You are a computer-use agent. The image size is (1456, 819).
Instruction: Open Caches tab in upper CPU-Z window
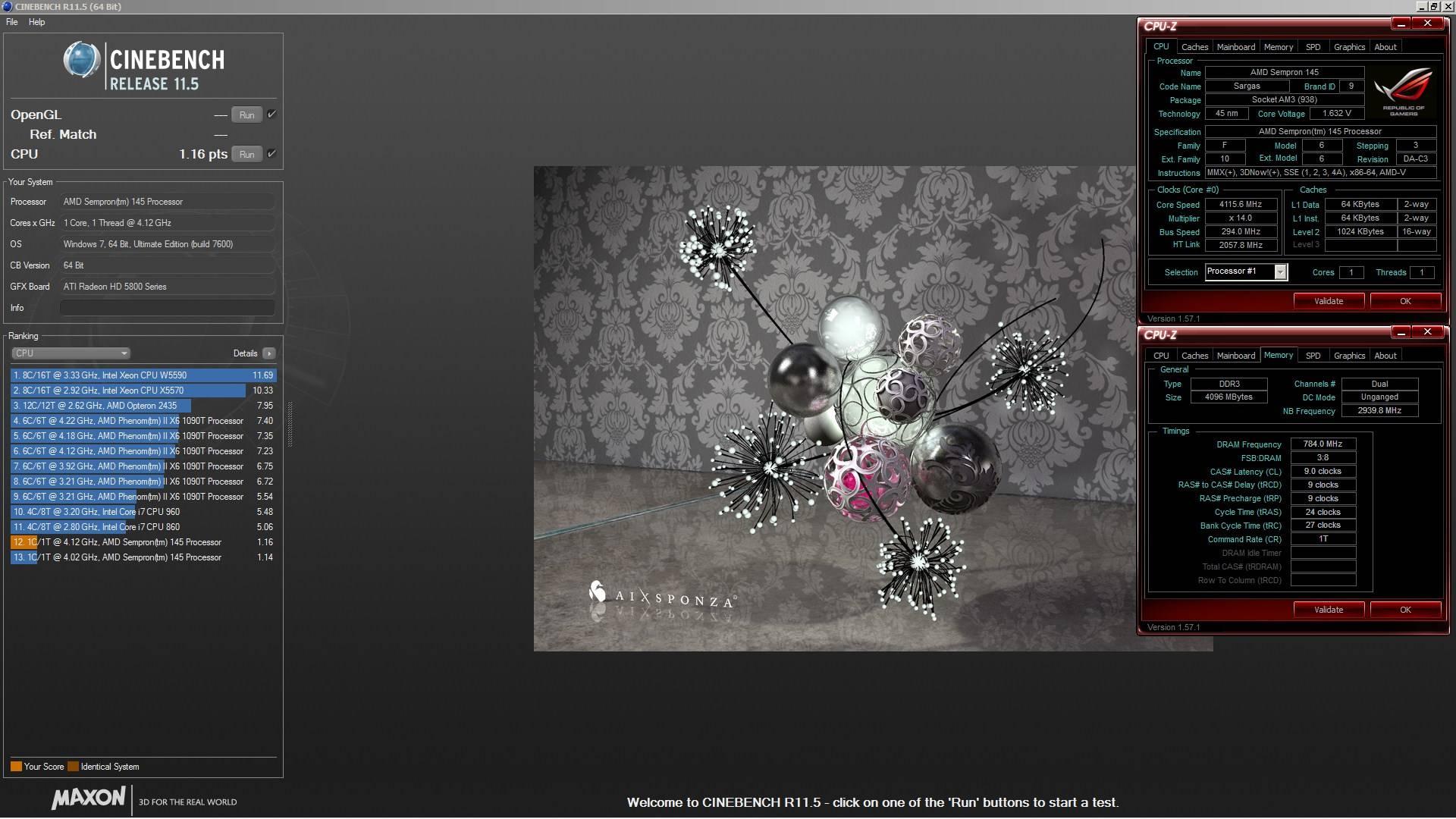click(1194, 47)
